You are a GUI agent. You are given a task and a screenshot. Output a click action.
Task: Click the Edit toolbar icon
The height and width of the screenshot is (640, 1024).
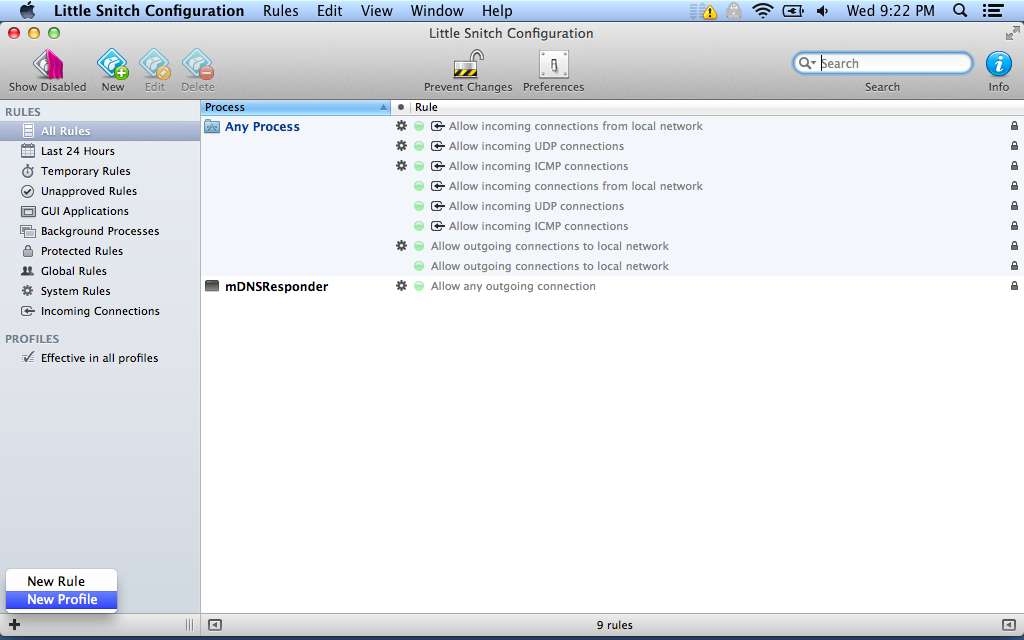[x=155, y=71]
